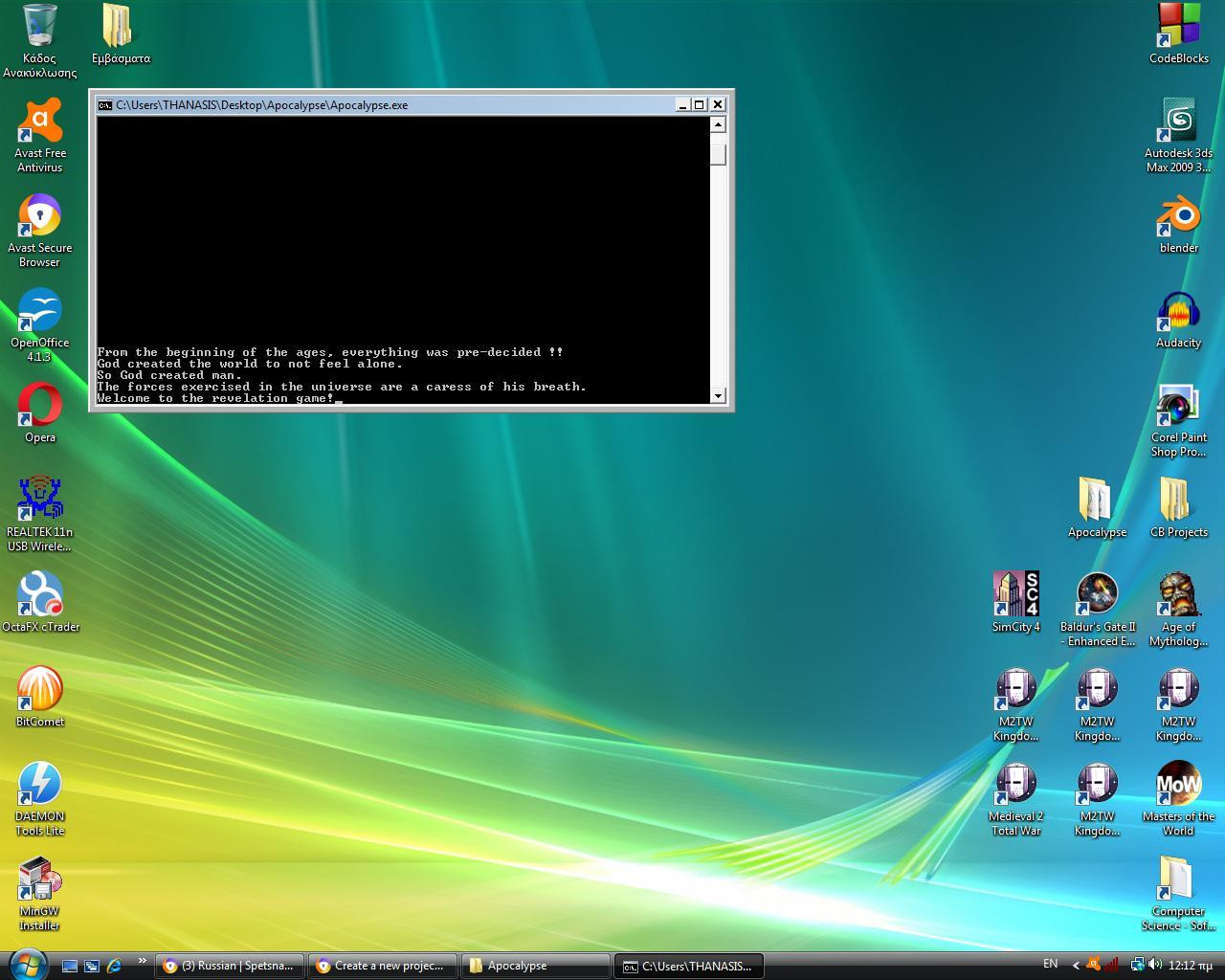Select the Apocalypse folder on the desktop

[1097, 507]
